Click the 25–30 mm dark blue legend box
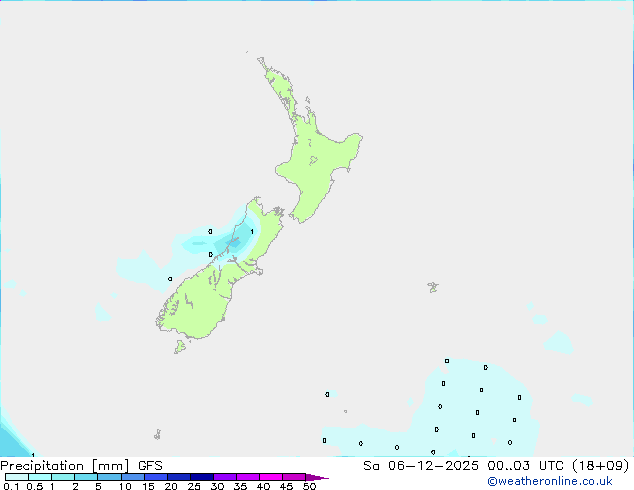The height and width of the screenshot is (490, 634). tap(202, 477)
